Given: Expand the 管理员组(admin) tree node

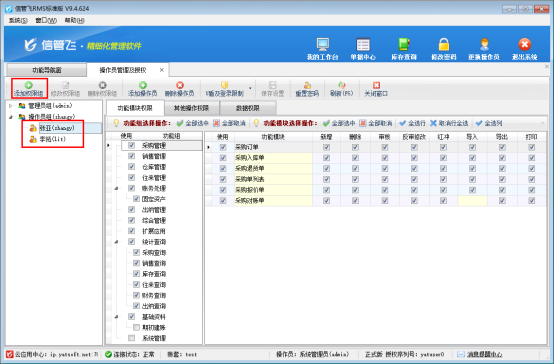Looking at the screenshot, I should [x=11, y=106].
